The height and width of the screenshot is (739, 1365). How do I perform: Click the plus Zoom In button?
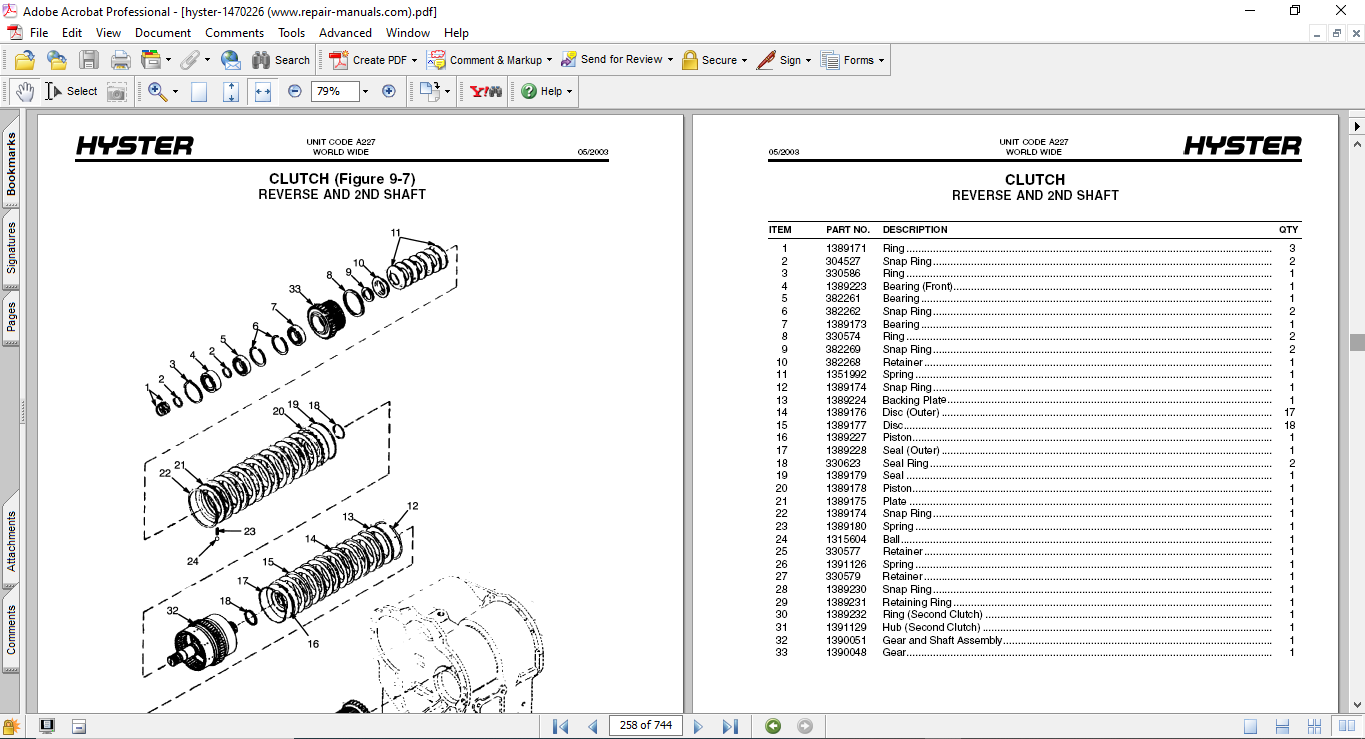(389, 91)
